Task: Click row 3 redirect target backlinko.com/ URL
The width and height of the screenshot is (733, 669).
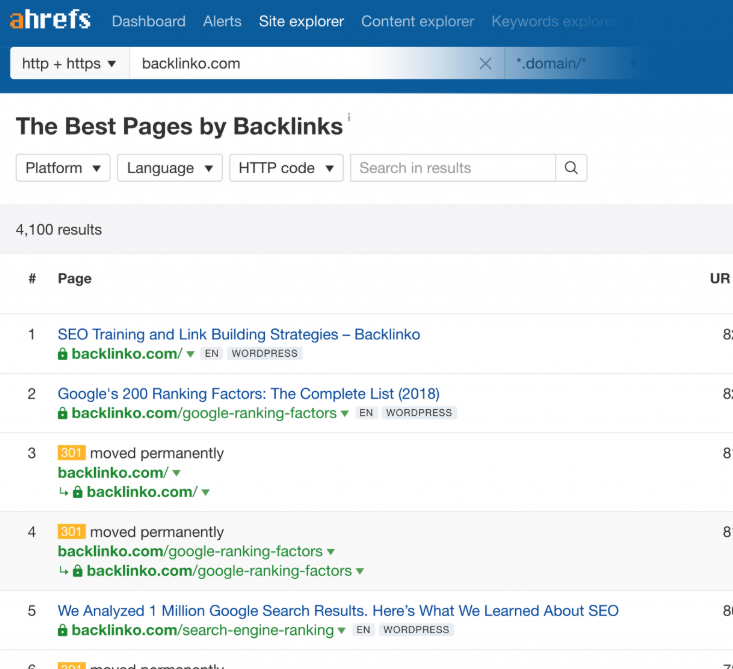Action: pyautogui.click(x=142, y=492)
